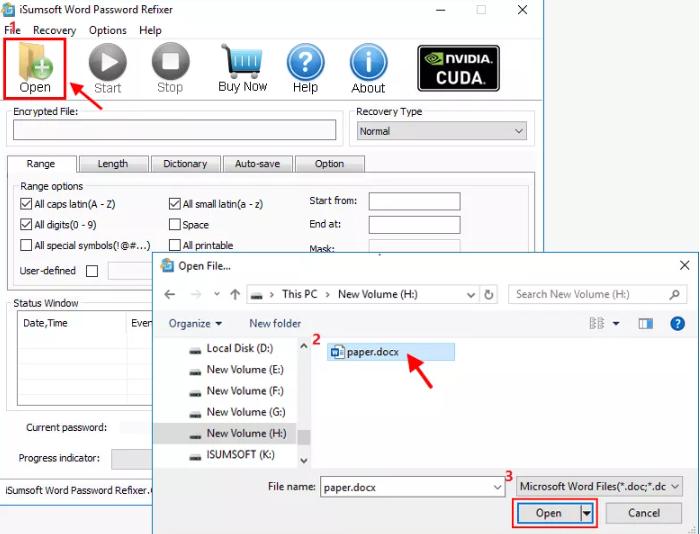Enable All special symbols checkbox

(x=26, y=245)
